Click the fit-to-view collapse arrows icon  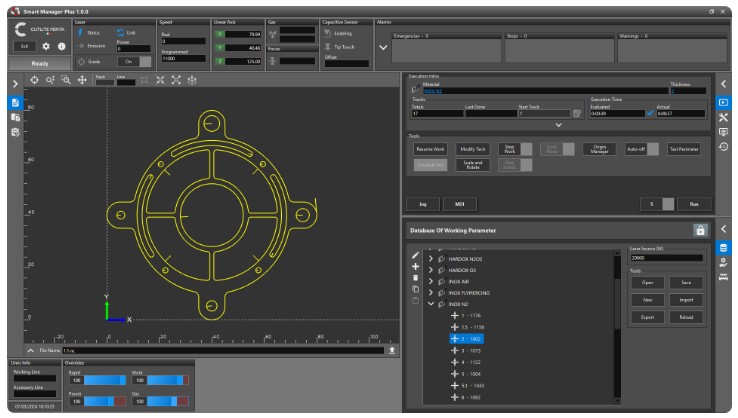tap(160, 80)
